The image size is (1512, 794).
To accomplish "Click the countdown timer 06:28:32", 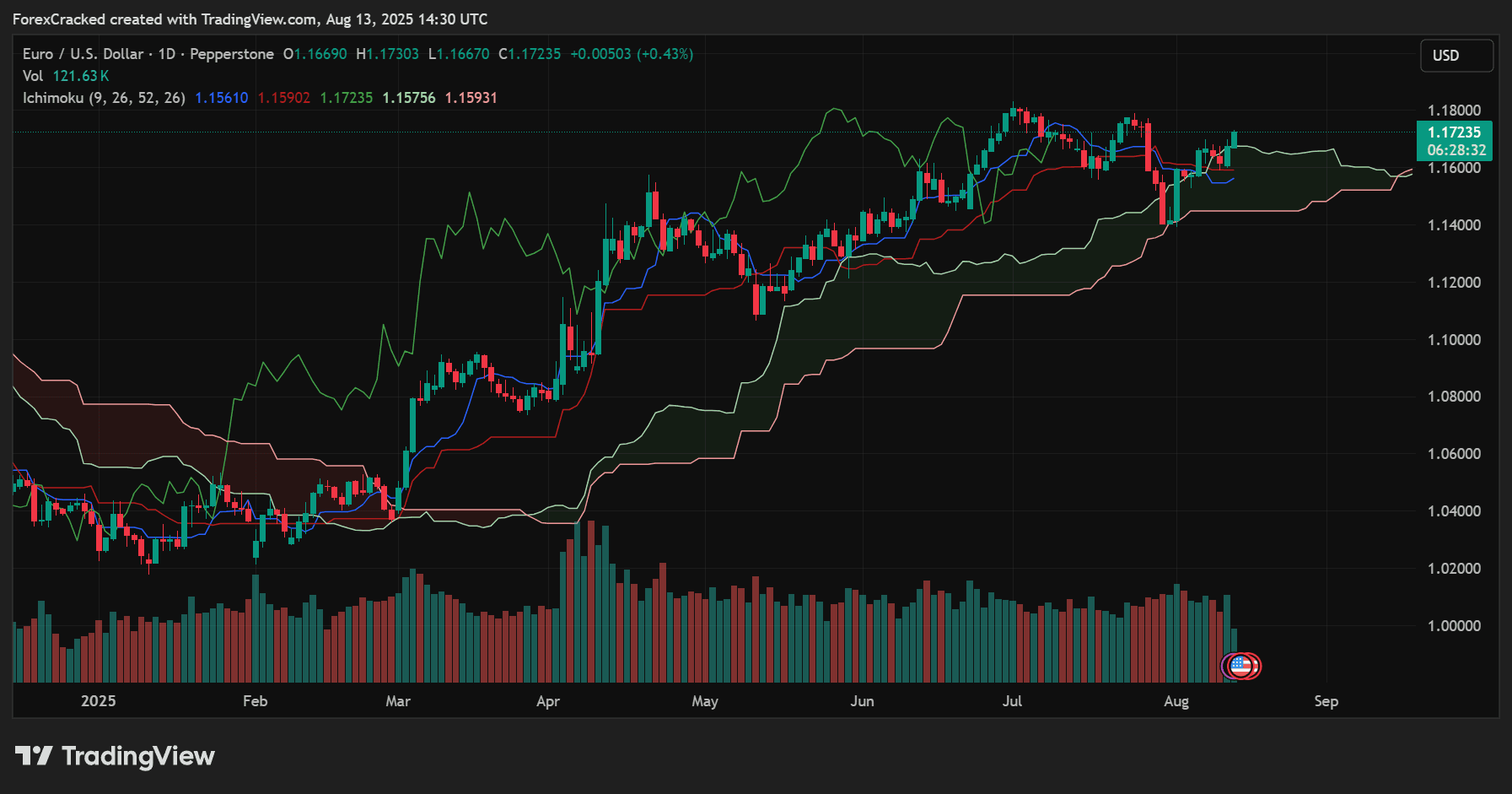I will (1455, 150).
